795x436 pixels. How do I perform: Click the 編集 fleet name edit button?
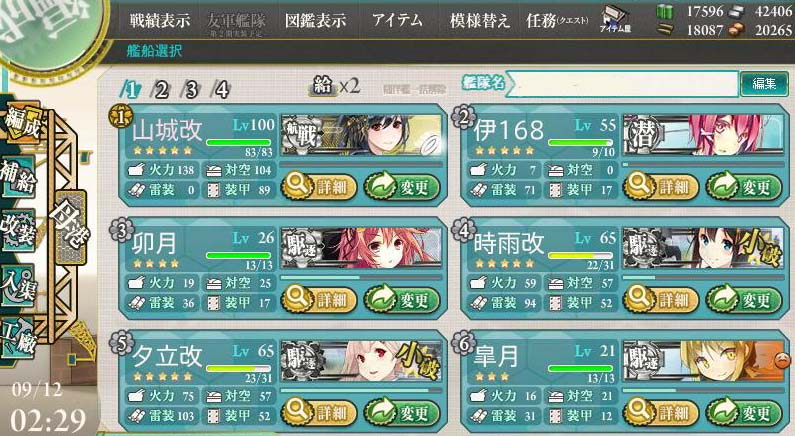click(764, 84)
